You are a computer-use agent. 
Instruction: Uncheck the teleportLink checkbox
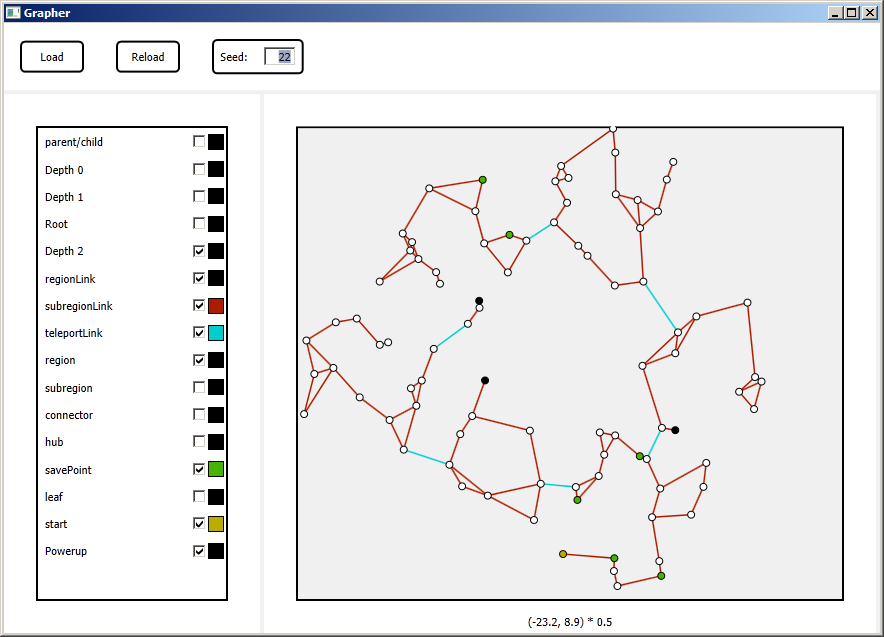[x=199, y=333]
